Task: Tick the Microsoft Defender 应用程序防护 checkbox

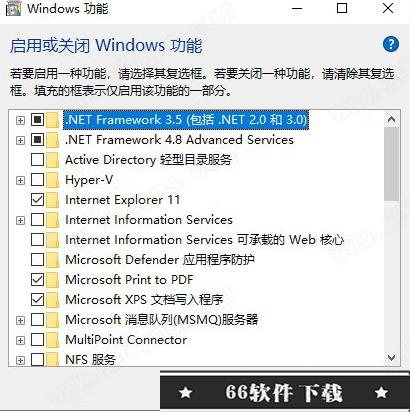Action: [37, 260]
